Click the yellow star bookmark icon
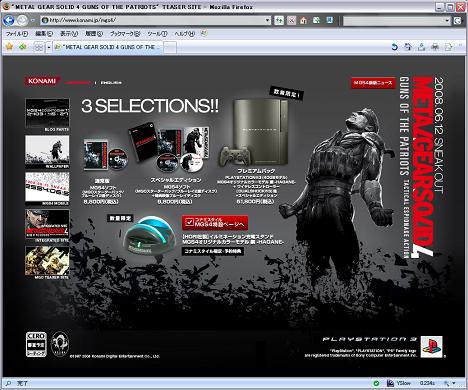Image resolution: width=468 pixels, height=390 pixels. [9, 47]
